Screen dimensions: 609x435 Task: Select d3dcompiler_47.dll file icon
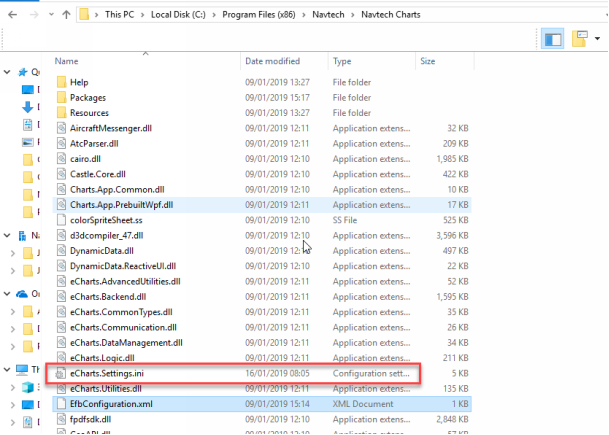tap(61, 235)
